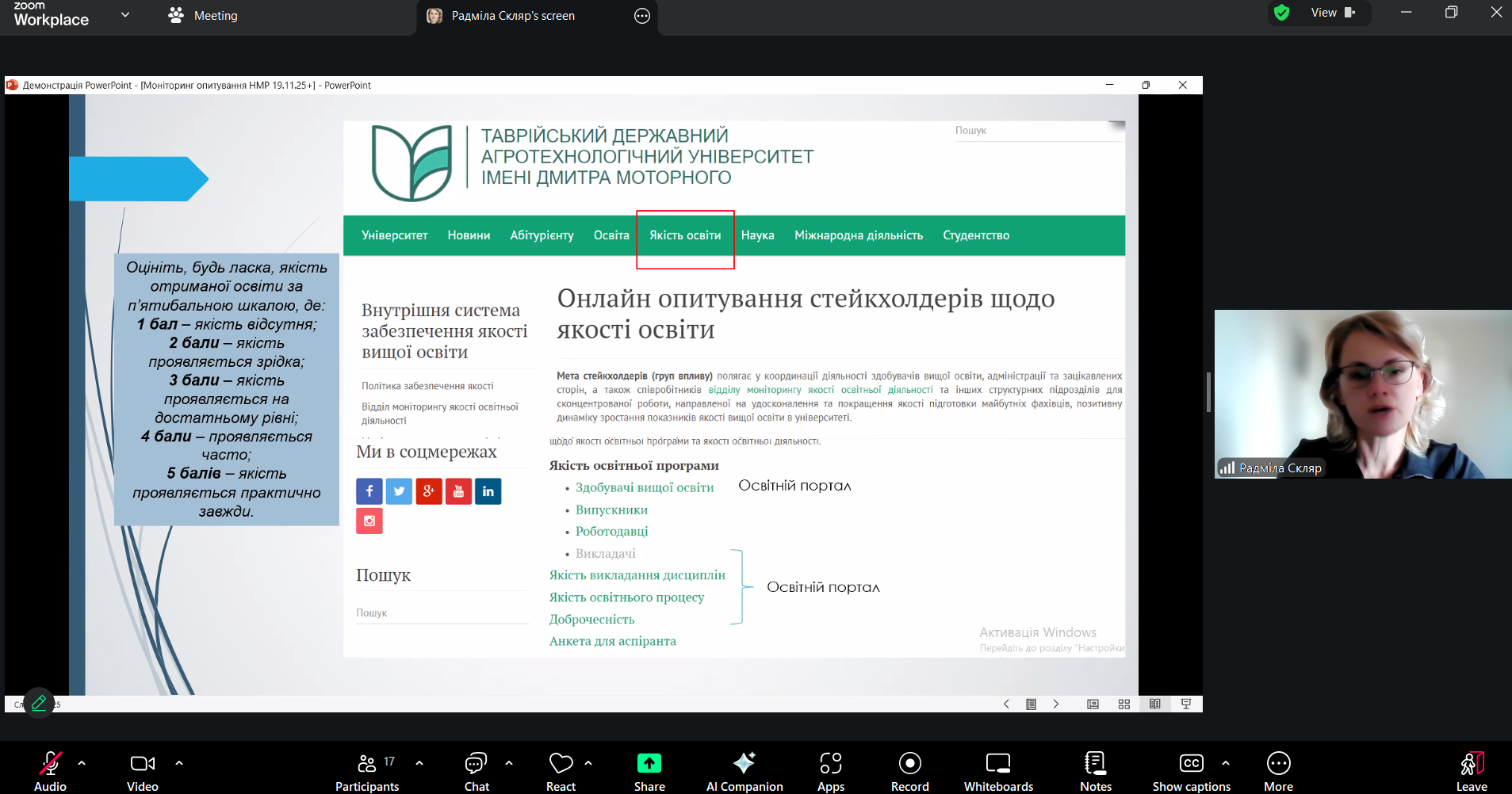Click the green encryption shield icon

pyautogui.click(x=1281, y=13)
